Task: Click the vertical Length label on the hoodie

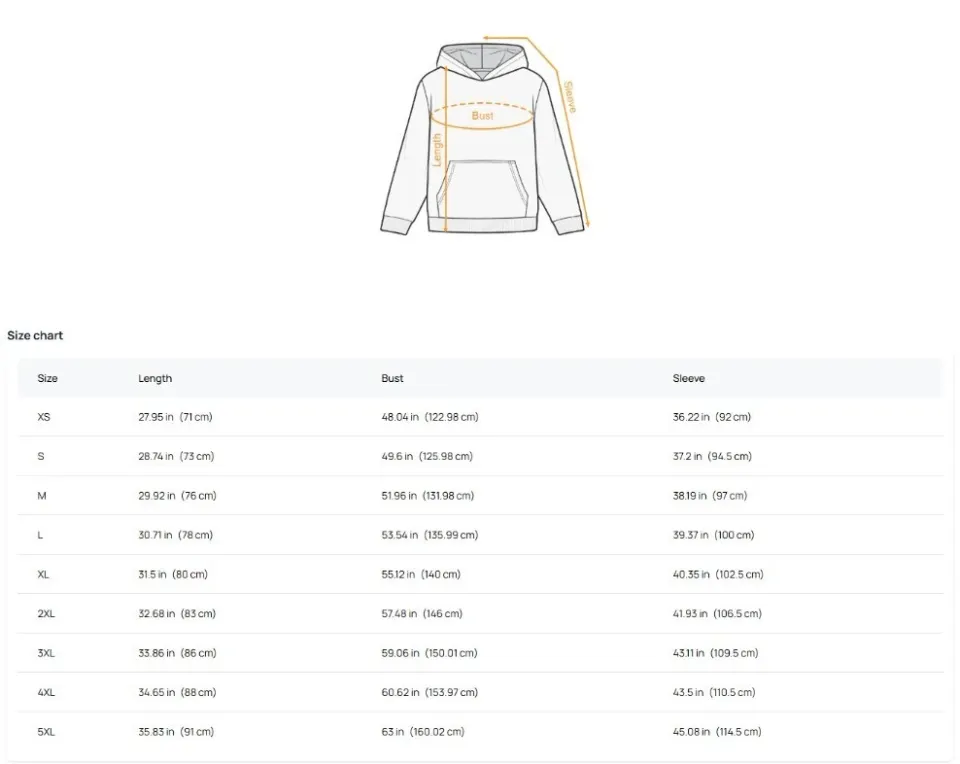Action: (437, 150)
